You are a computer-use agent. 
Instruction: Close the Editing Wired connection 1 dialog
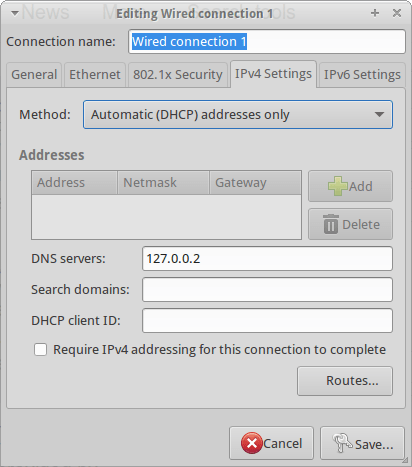(397, 13)
